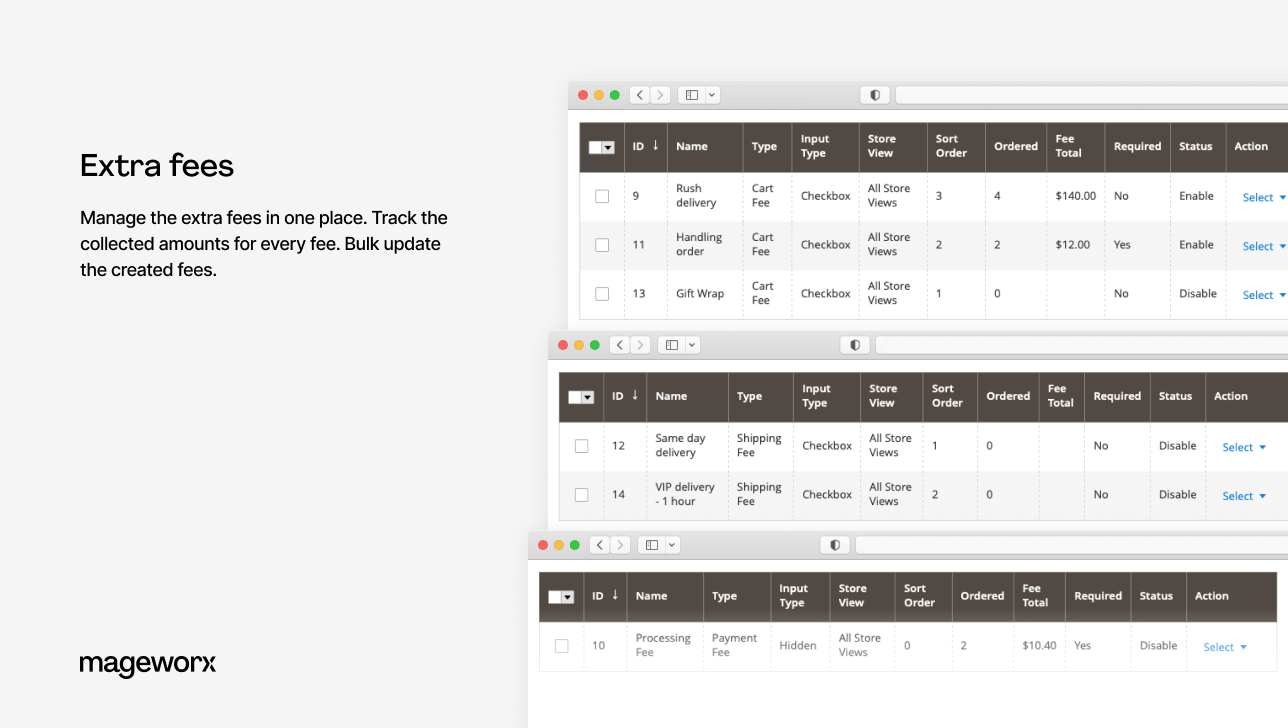Click the mageworx logo

pos(148,664)
